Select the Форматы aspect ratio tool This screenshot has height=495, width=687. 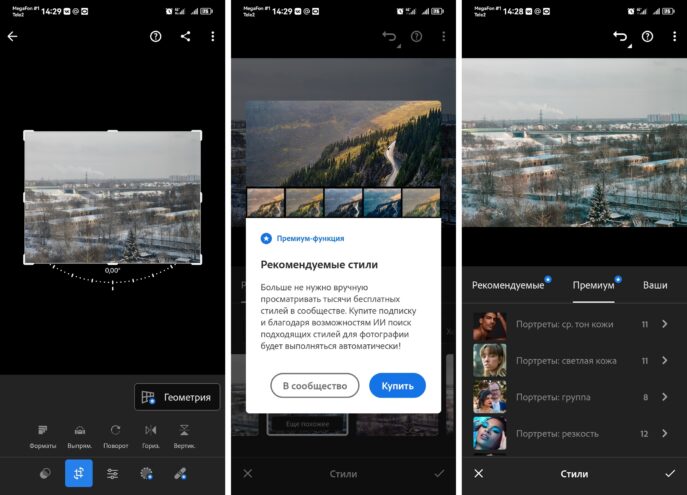43,434
